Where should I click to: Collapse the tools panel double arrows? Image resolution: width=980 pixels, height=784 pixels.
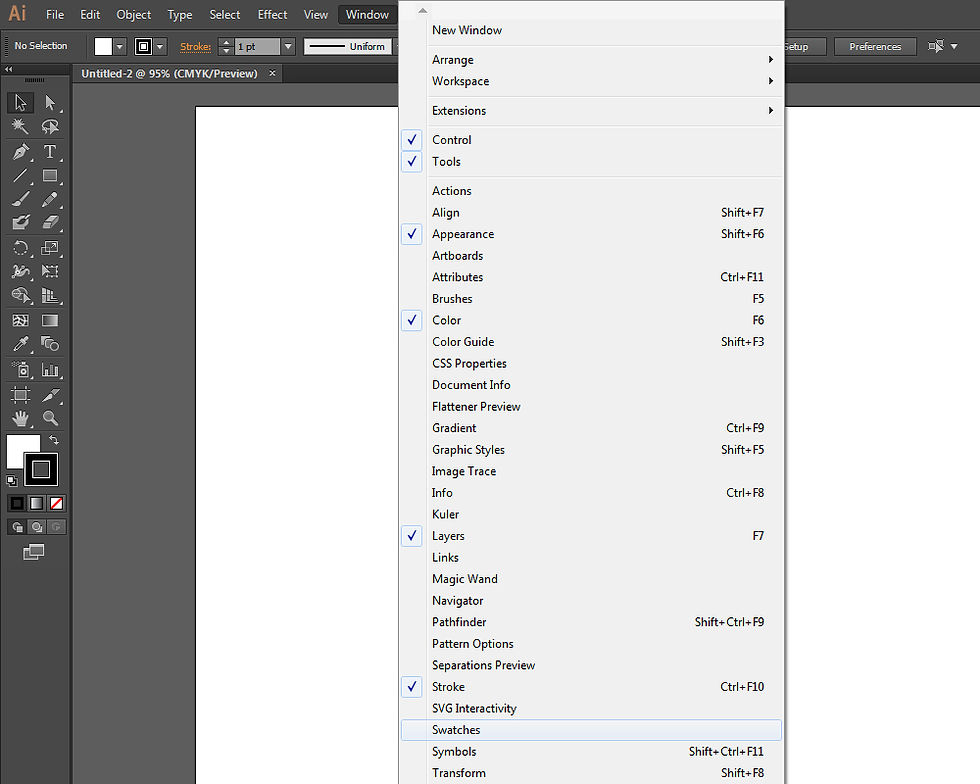point(9,69)
